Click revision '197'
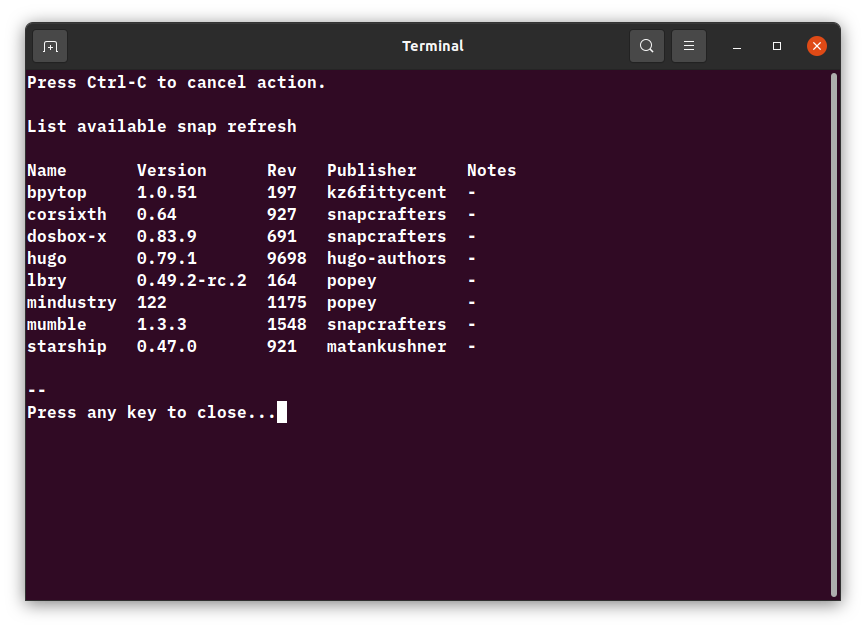The image size is (866, 629). (x=282, y=192)
